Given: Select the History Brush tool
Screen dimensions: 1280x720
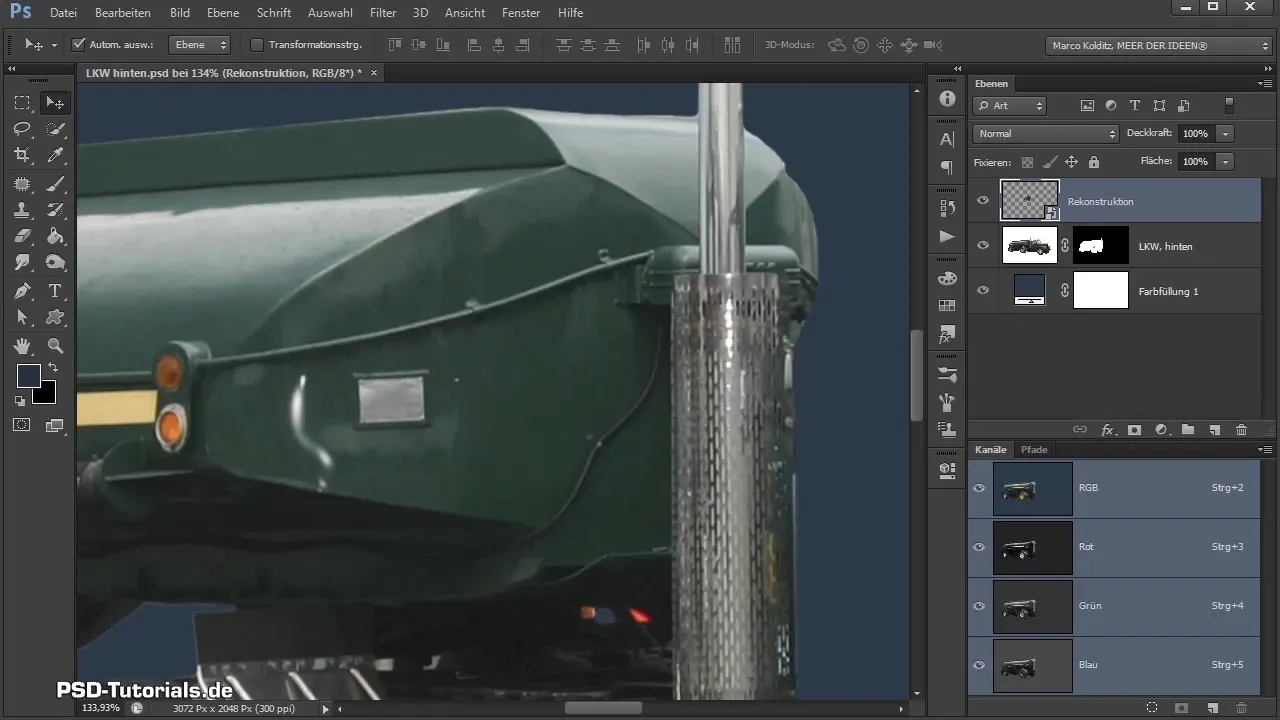Looking at the screenshot, I should (55, 210).
